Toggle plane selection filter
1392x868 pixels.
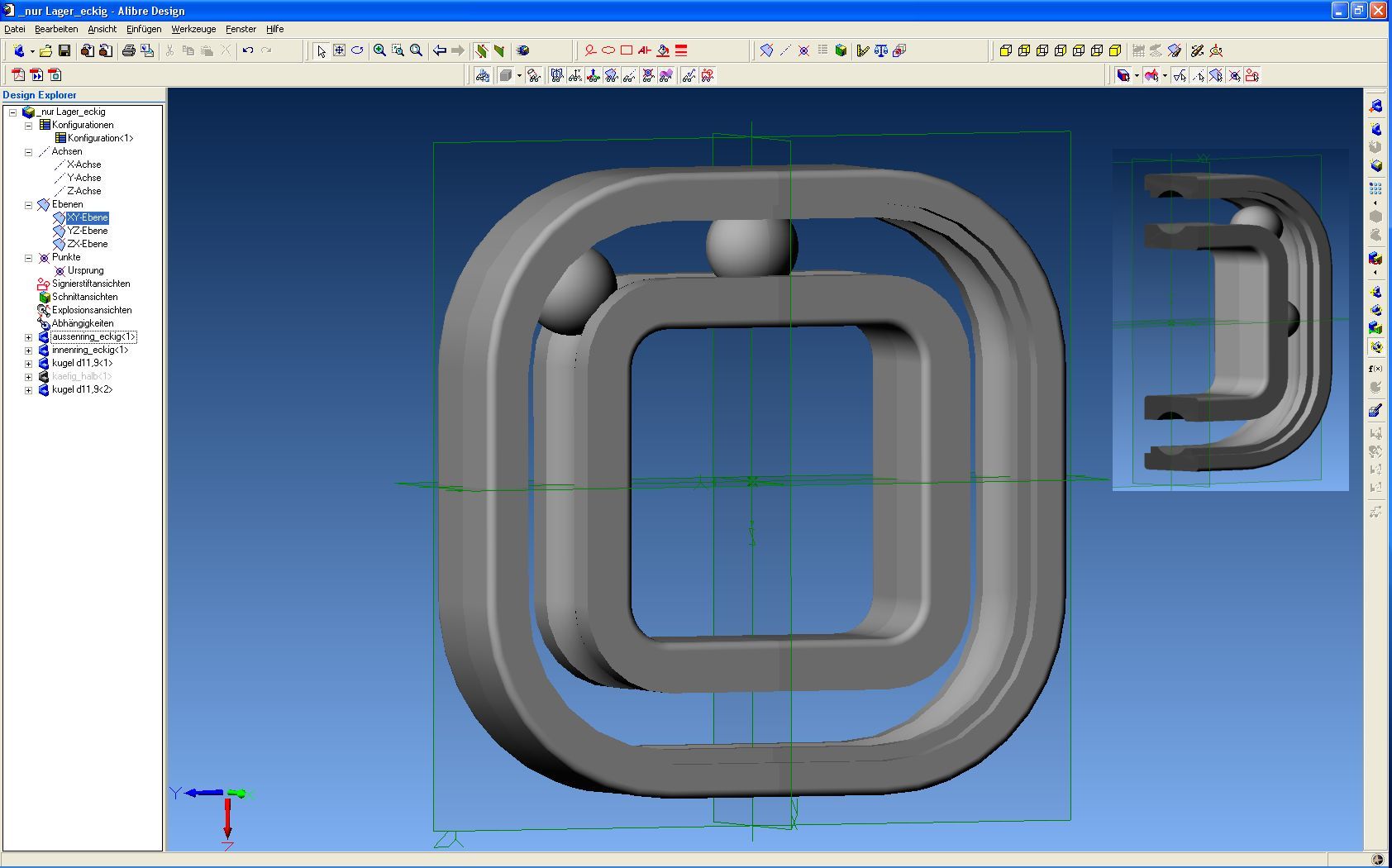click(1216, 75)
